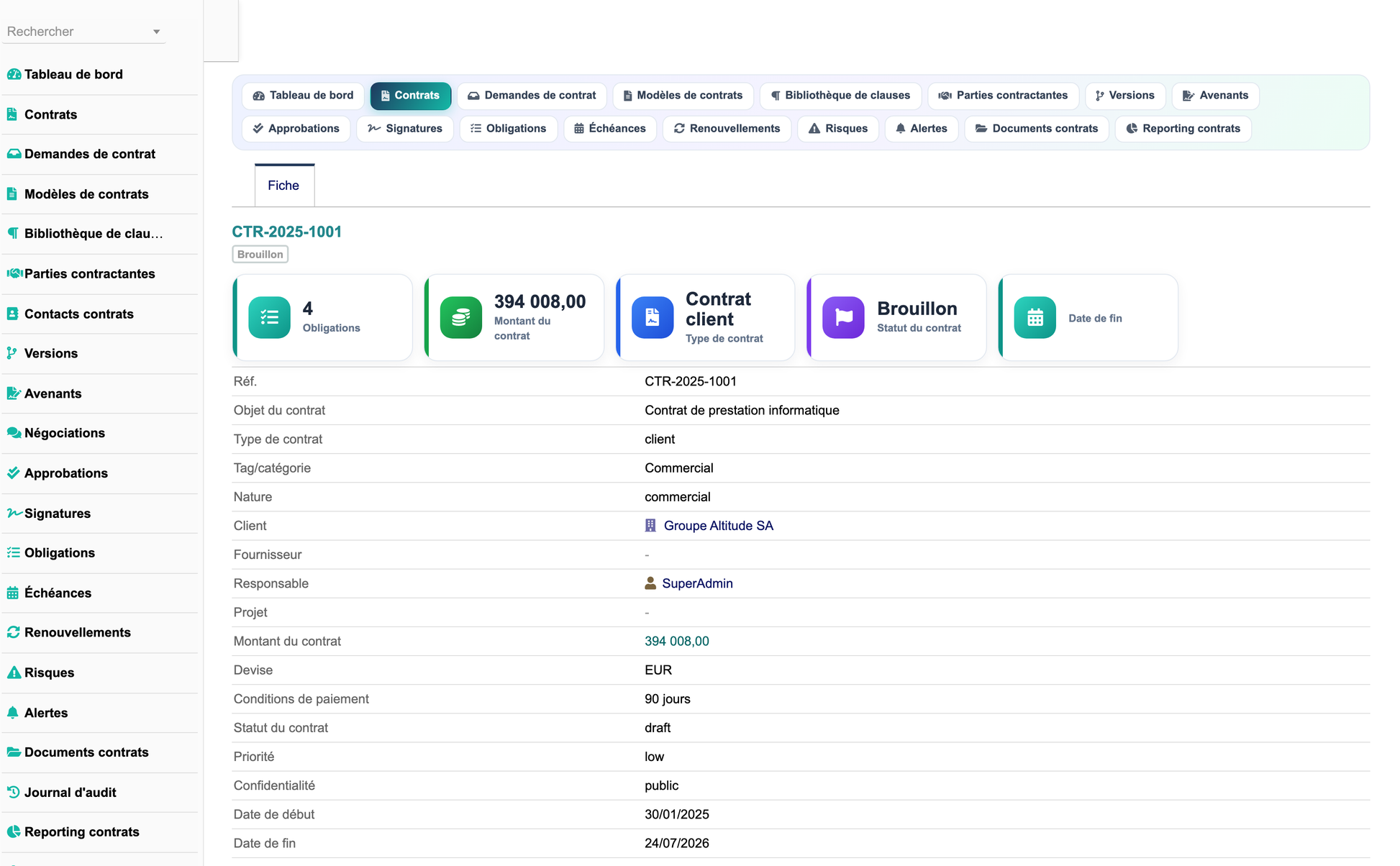Viewport: 1400px width, 866px height.
Task: Click the user icon beside SuperAdmin
Action: click(x=650, y=583)
